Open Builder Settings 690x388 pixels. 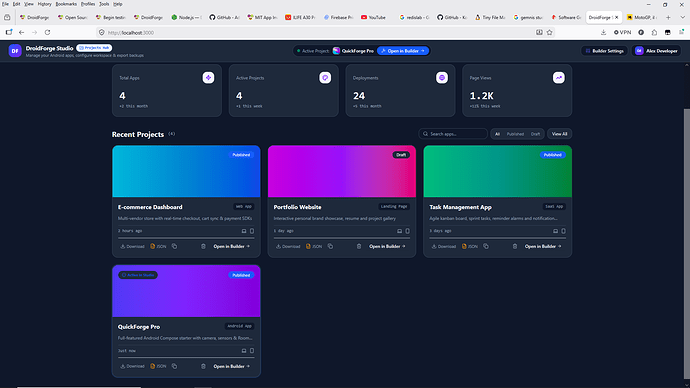click(x=604, y=51)
